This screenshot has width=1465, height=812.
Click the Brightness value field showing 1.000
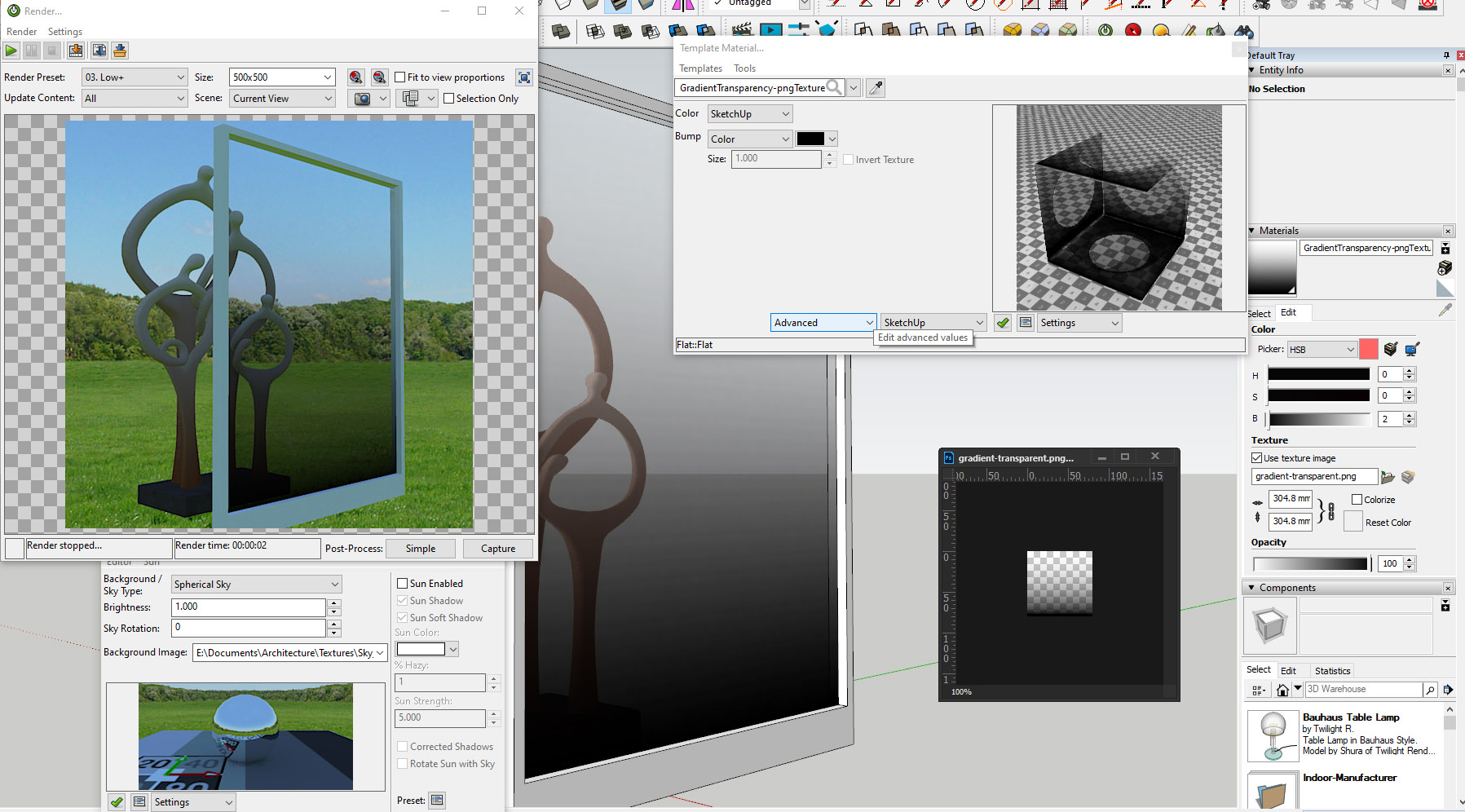[x=249, y=607]
